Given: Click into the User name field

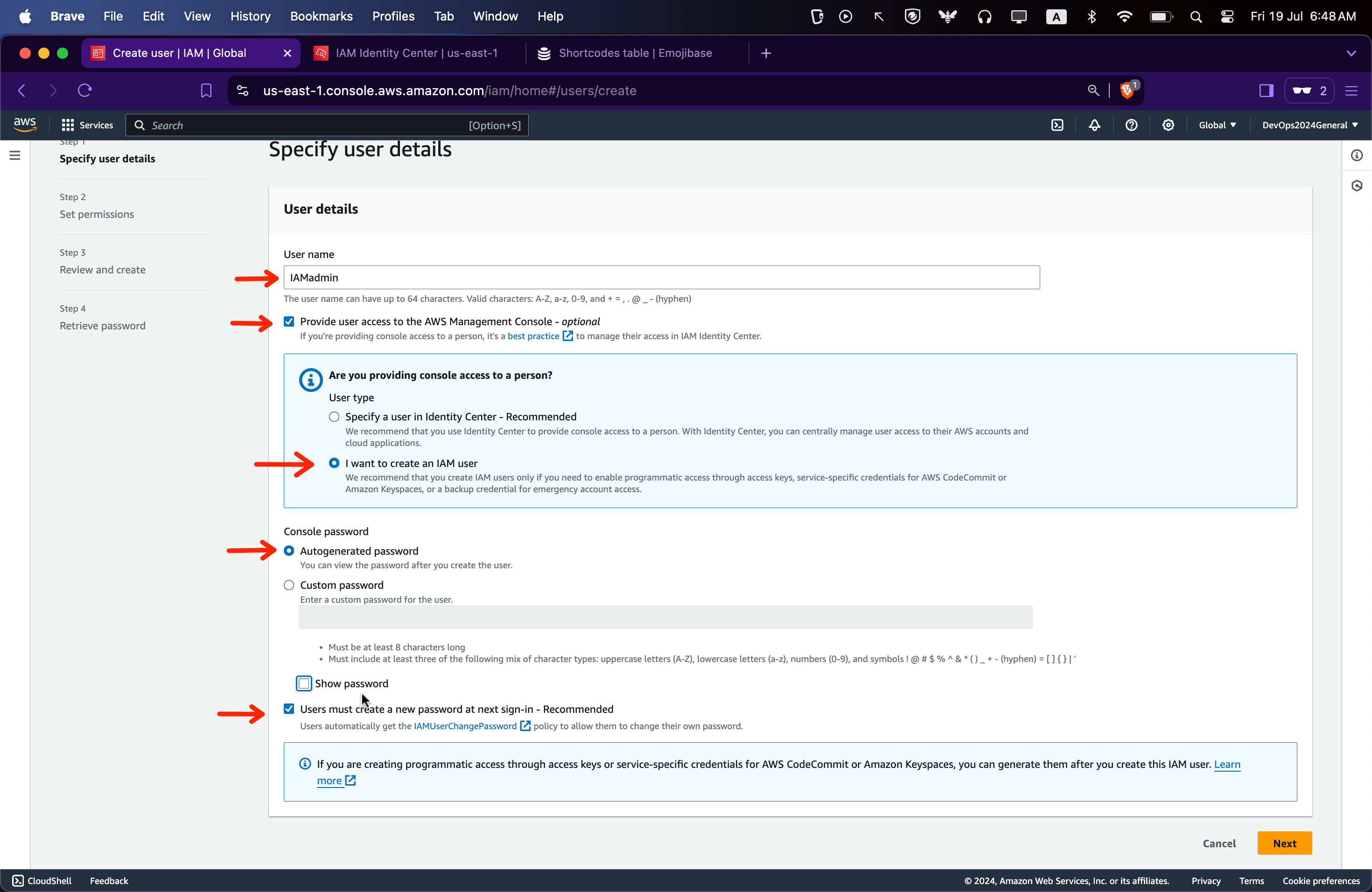Looking at the screenshot, I should click(661, 278).
